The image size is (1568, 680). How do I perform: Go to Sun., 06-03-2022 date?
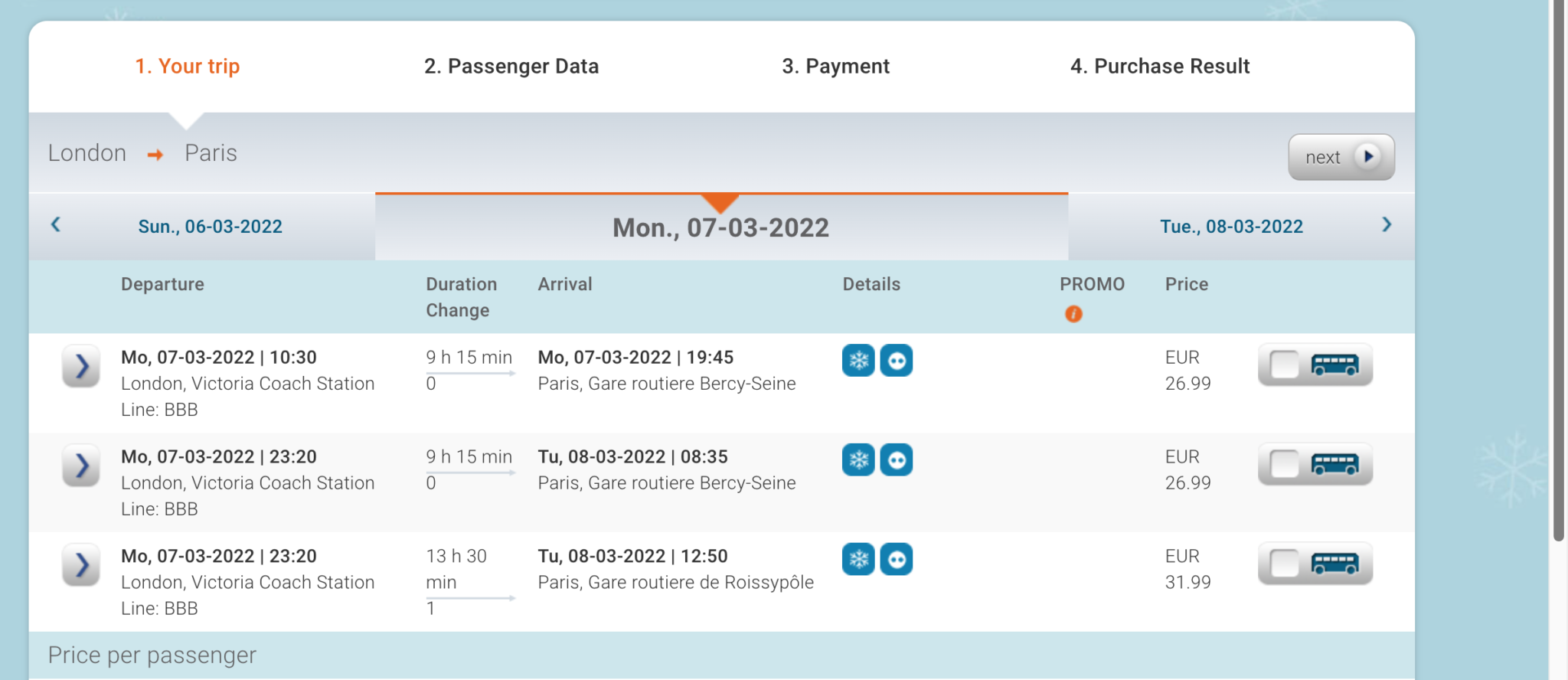(210, 227)
